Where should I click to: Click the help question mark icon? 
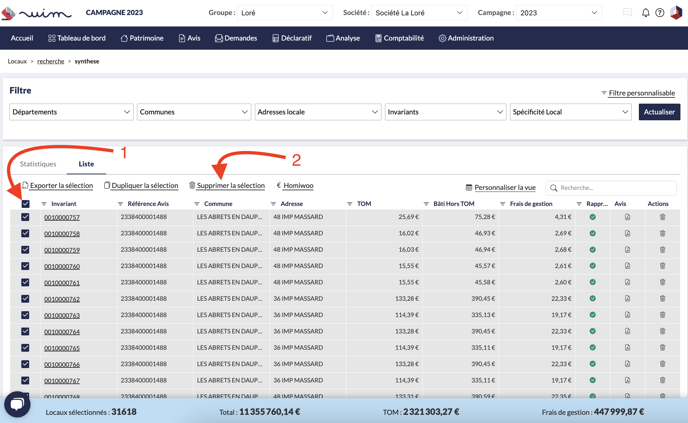coord(660,13)
